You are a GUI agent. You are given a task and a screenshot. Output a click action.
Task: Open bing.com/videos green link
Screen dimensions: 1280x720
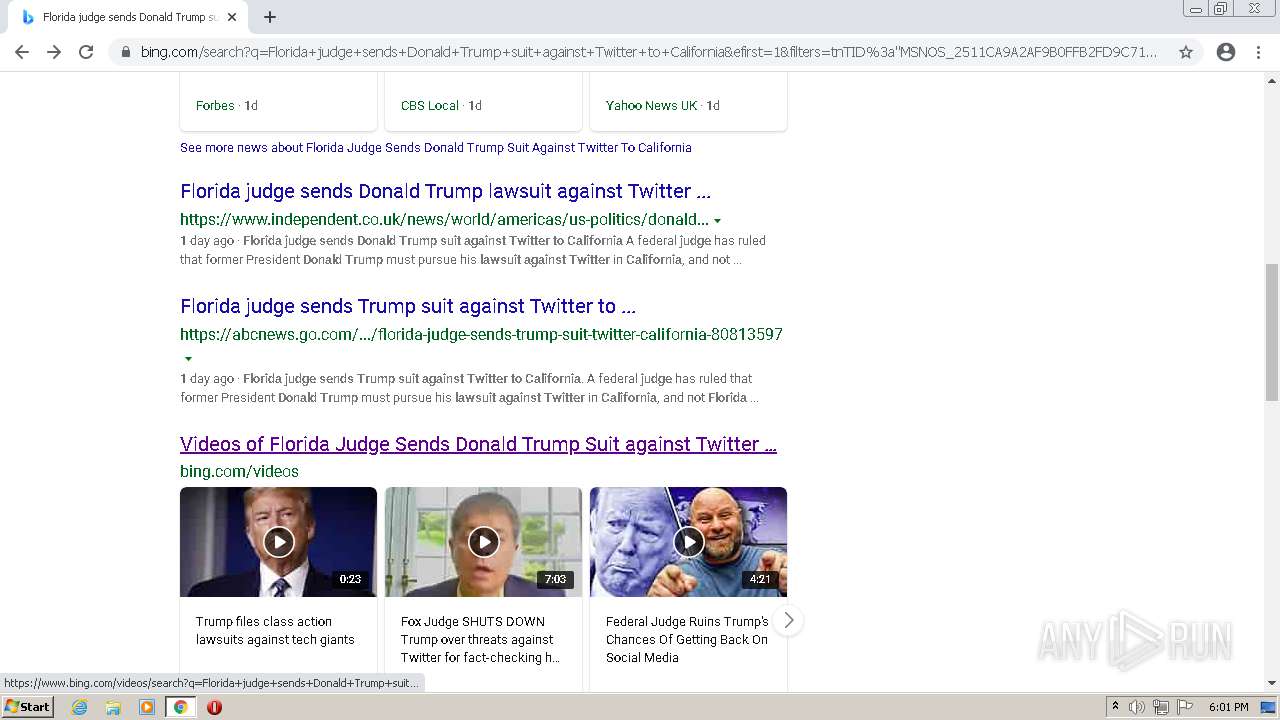coord(239,471)
